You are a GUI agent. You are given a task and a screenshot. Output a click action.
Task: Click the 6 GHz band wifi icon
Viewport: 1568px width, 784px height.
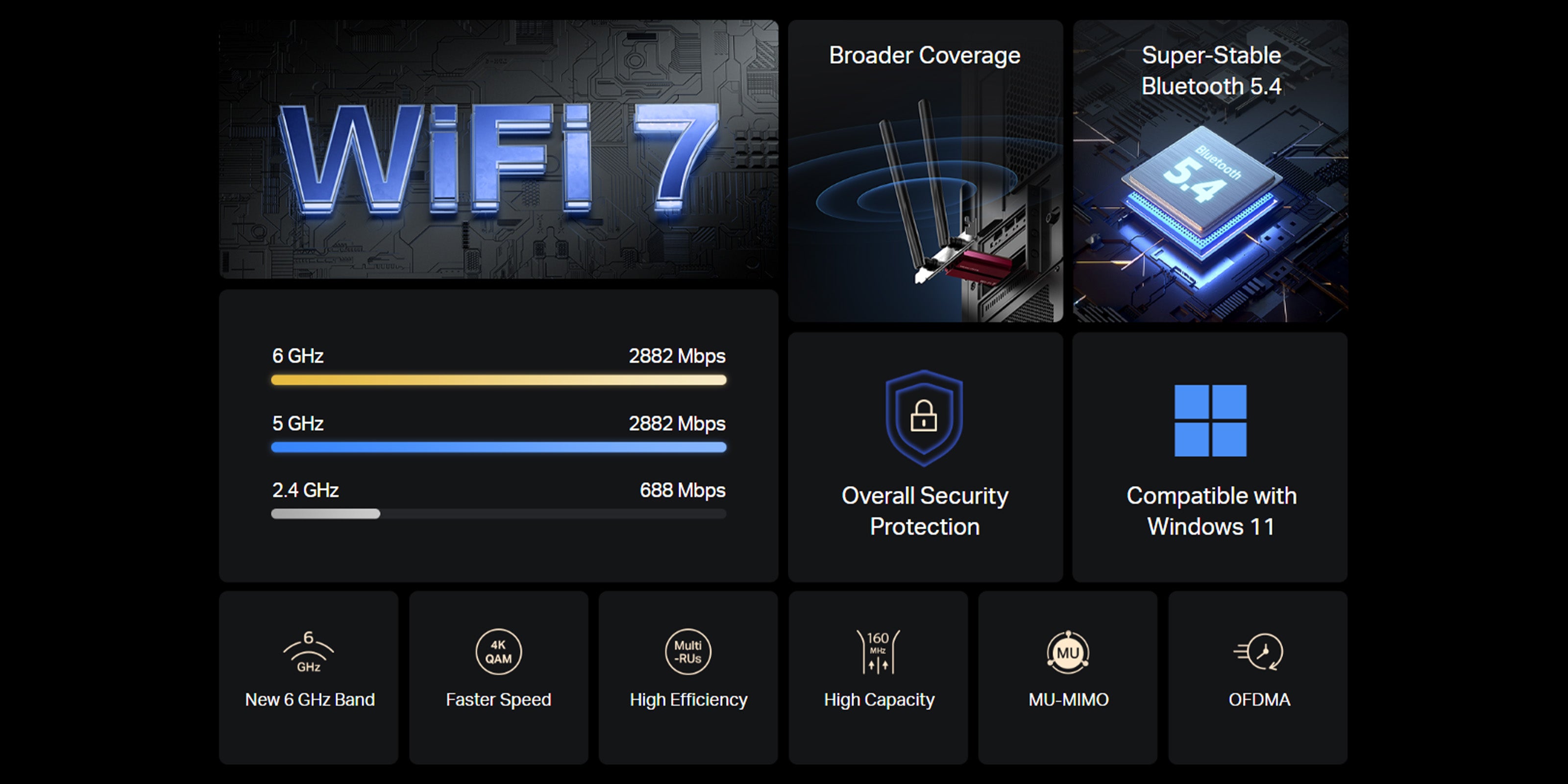[309, 652]
